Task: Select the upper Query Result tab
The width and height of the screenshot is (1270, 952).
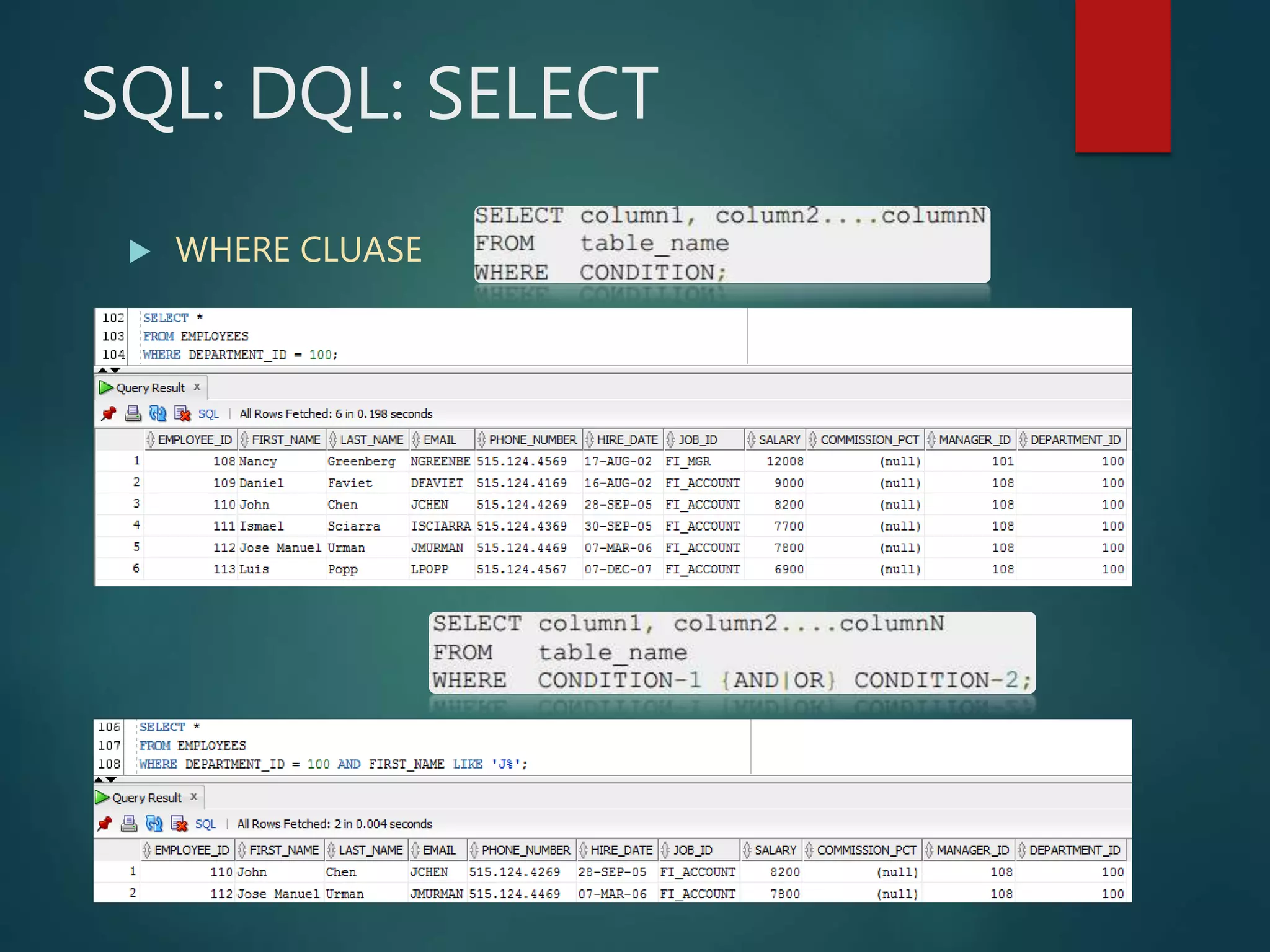Action: point(150,388)
